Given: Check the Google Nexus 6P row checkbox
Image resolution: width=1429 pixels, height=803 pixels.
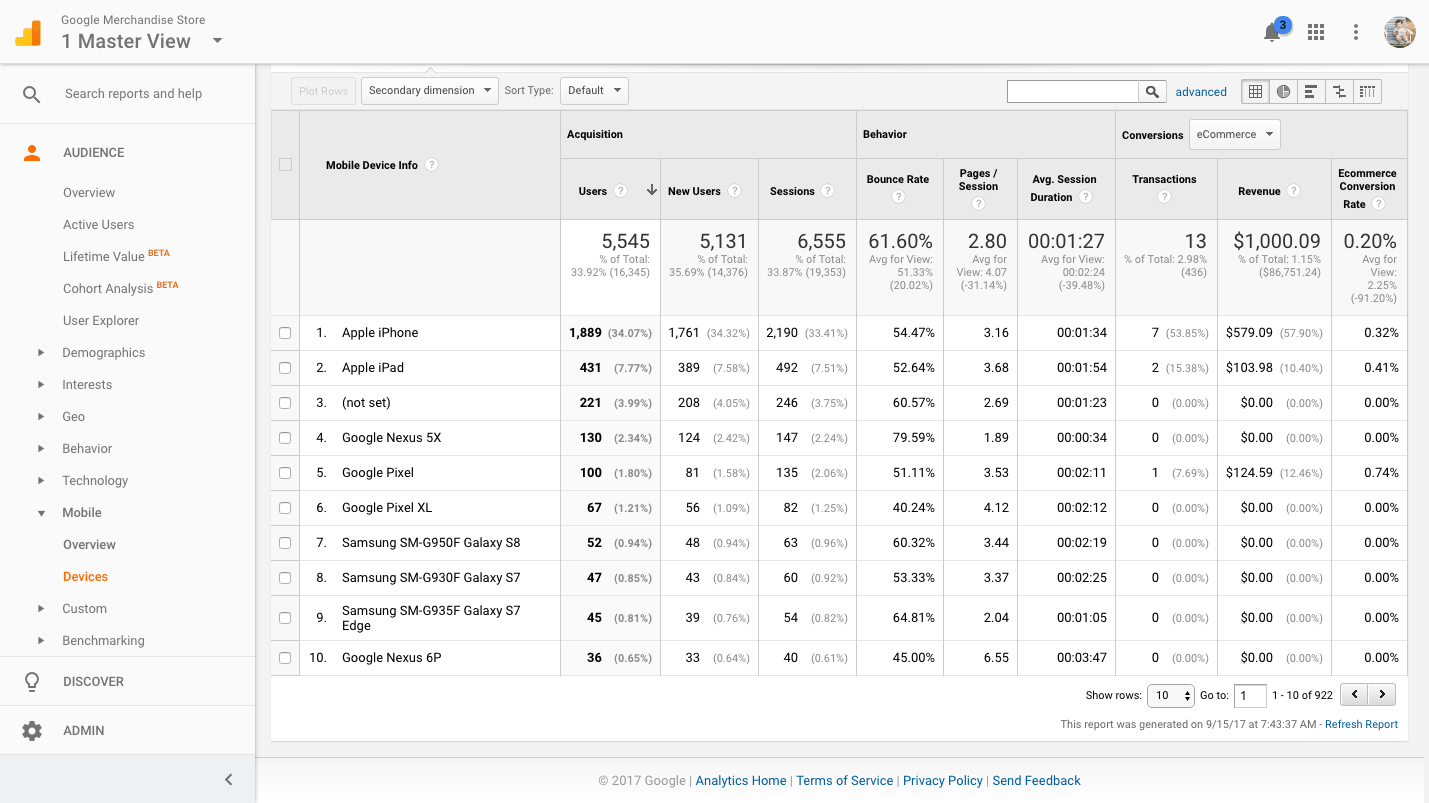Looking at the screenshot, I should point(285,658).
